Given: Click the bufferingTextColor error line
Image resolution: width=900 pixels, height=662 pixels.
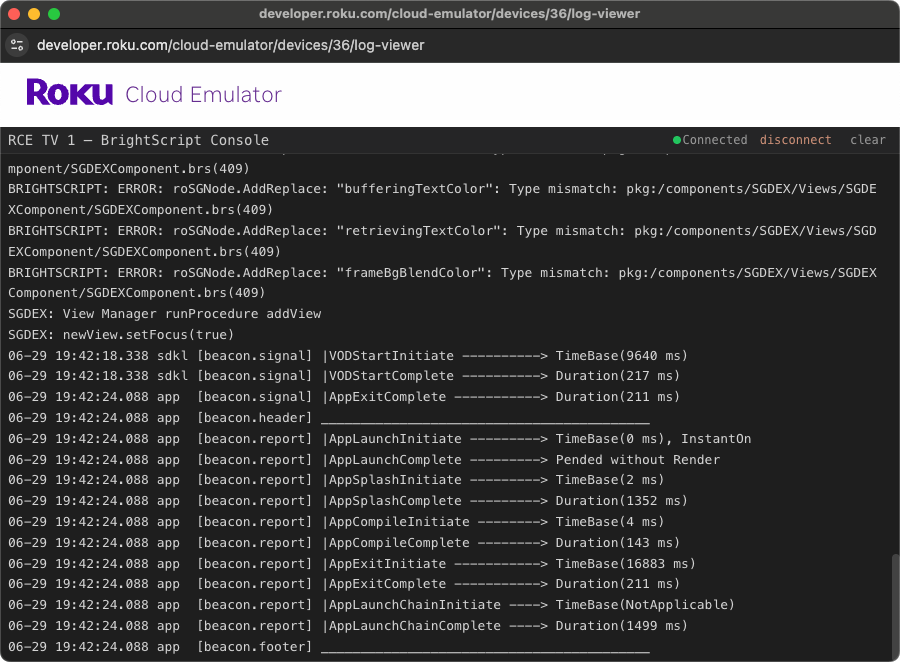Looking at the screenshot, I should pos(442,199).
